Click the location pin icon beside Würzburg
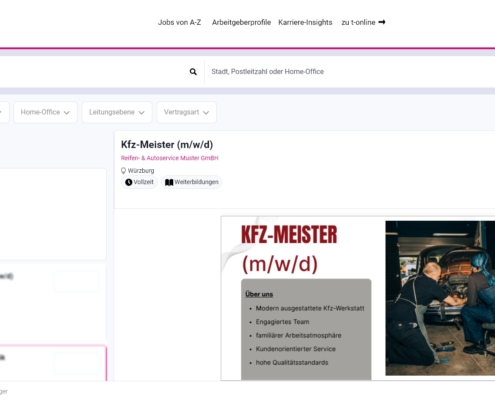The image size is (495, 400). (x=123, y=171)
